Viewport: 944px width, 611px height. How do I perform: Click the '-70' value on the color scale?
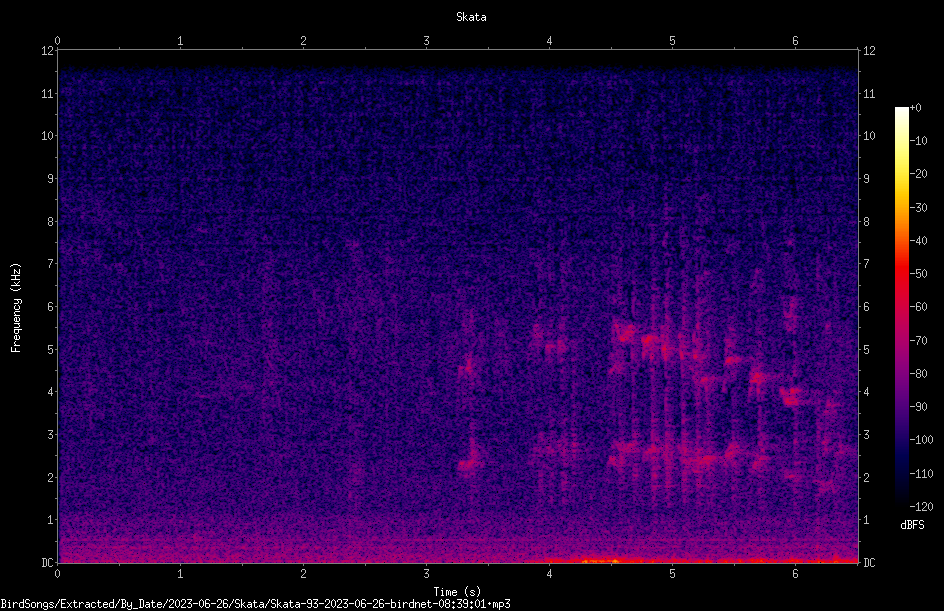(919, 341)
